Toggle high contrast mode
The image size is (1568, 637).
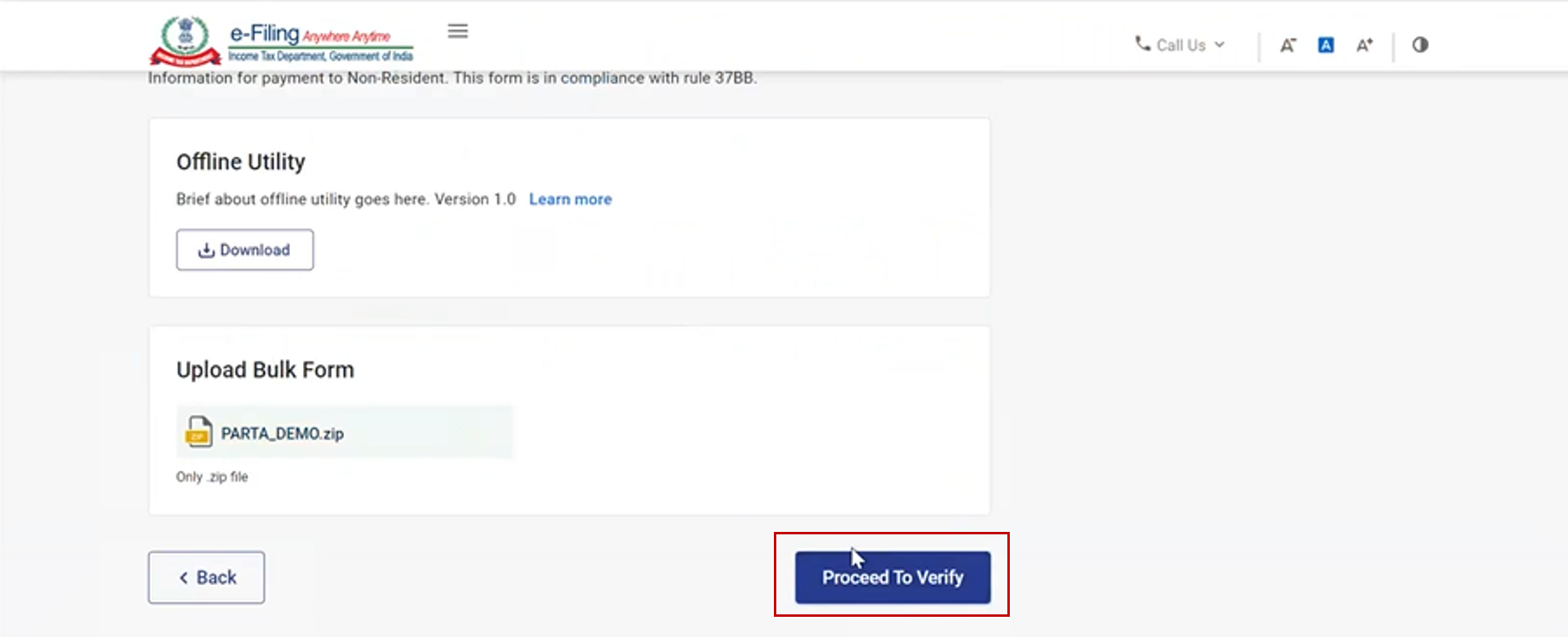tap(1420, 45)
